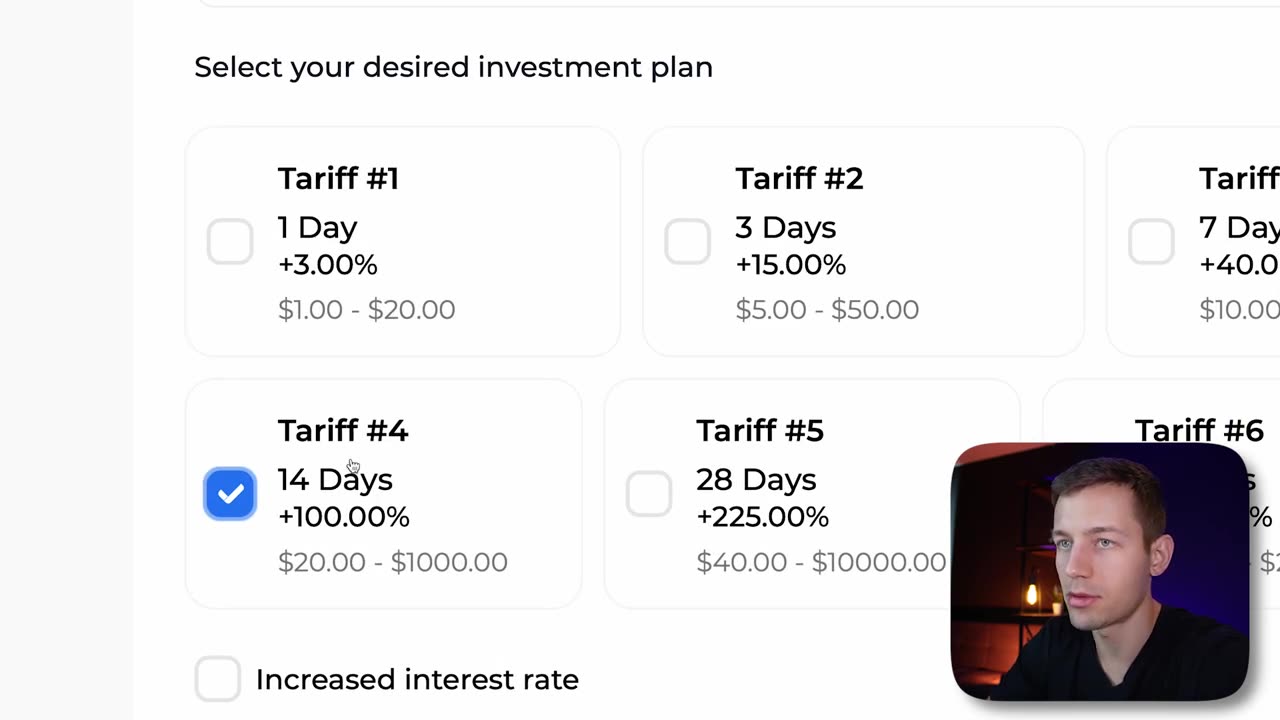1280x720 pixels.
Task: Toggle the Increased interest rate checkbox
Action: click(218, 679)
